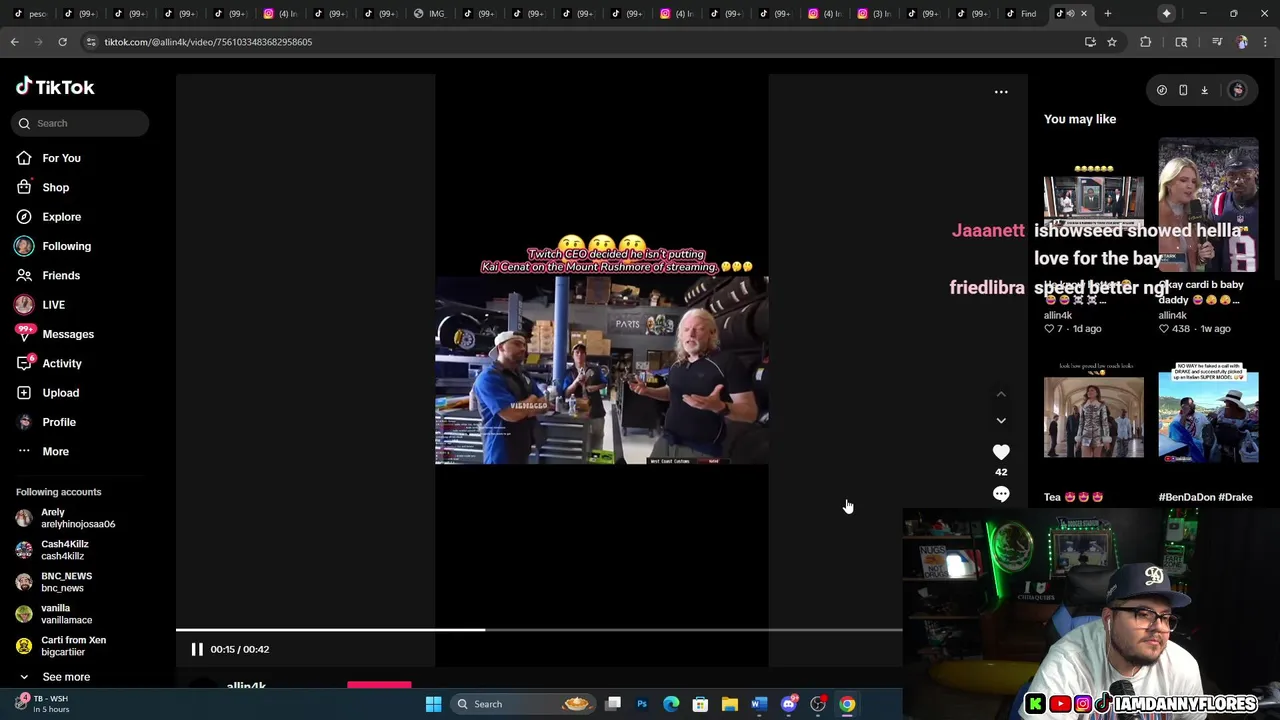The image size is (1280, 720).
Task: Go to next video with down chevron
Action: [x=1001, y=421]
